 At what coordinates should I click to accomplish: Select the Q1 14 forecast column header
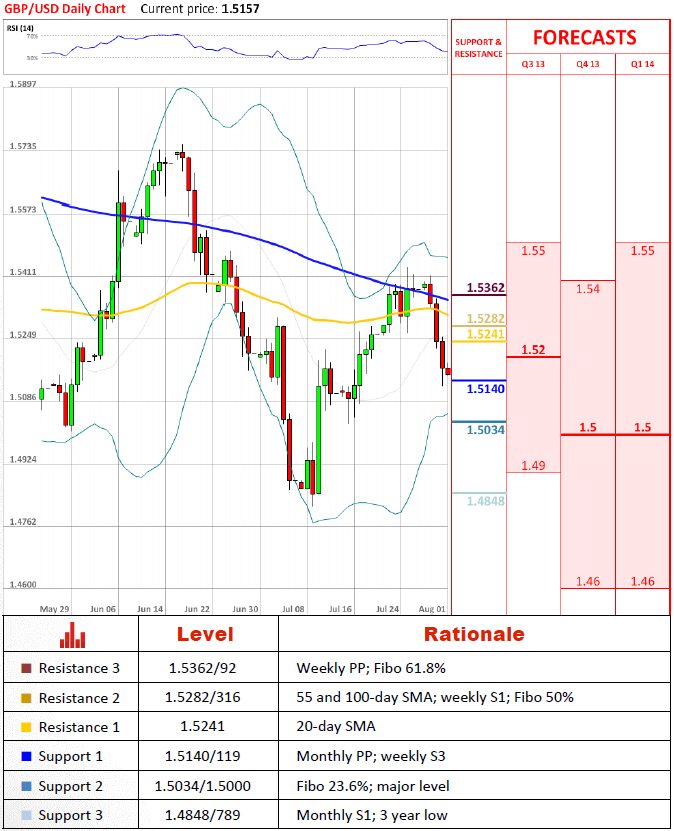pyautogui.click(x=642, y=64)
